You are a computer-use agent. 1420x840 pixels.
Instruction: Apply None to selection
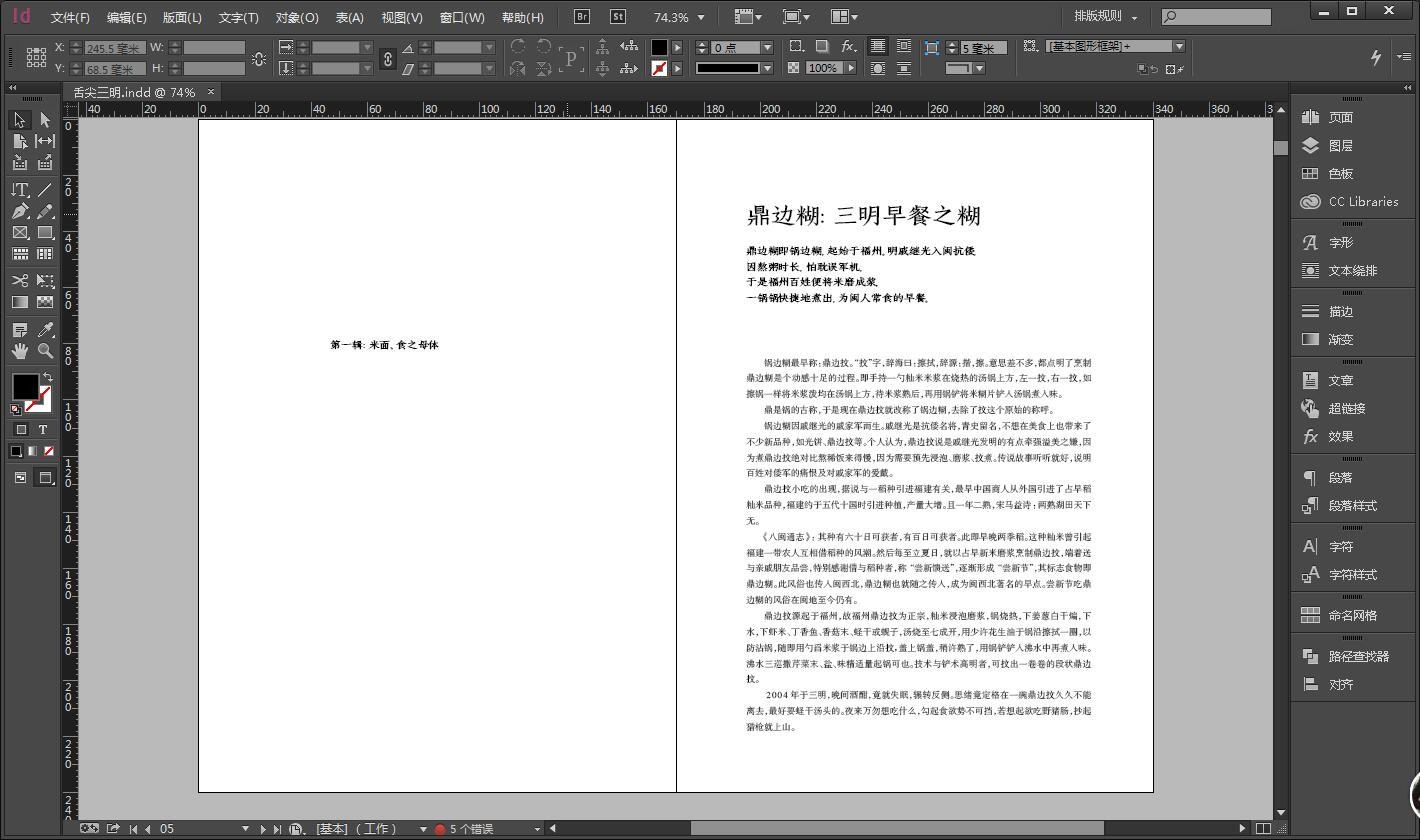pos(48,452)
